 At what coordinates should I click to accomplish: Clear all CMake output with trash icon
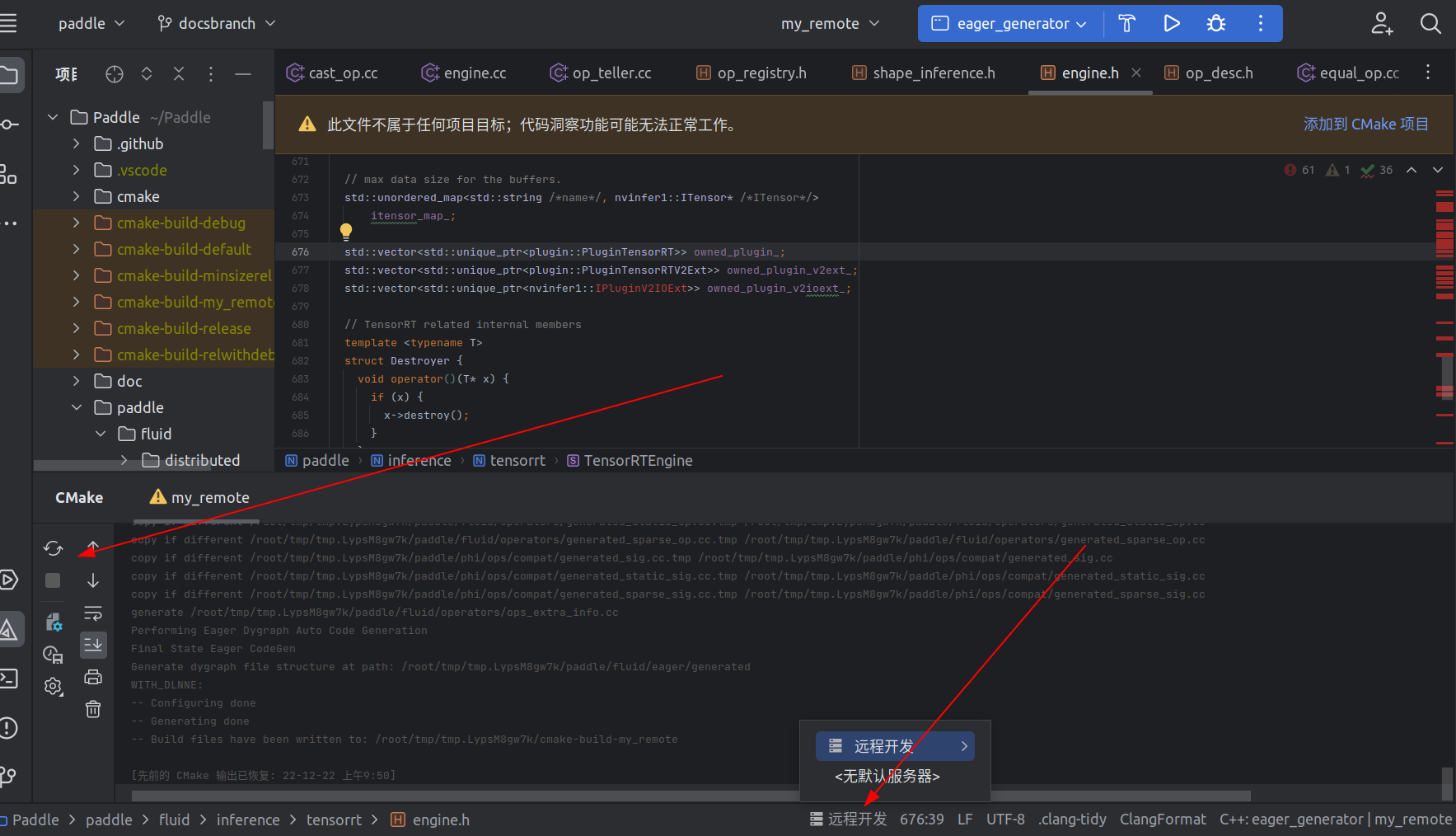93,709
